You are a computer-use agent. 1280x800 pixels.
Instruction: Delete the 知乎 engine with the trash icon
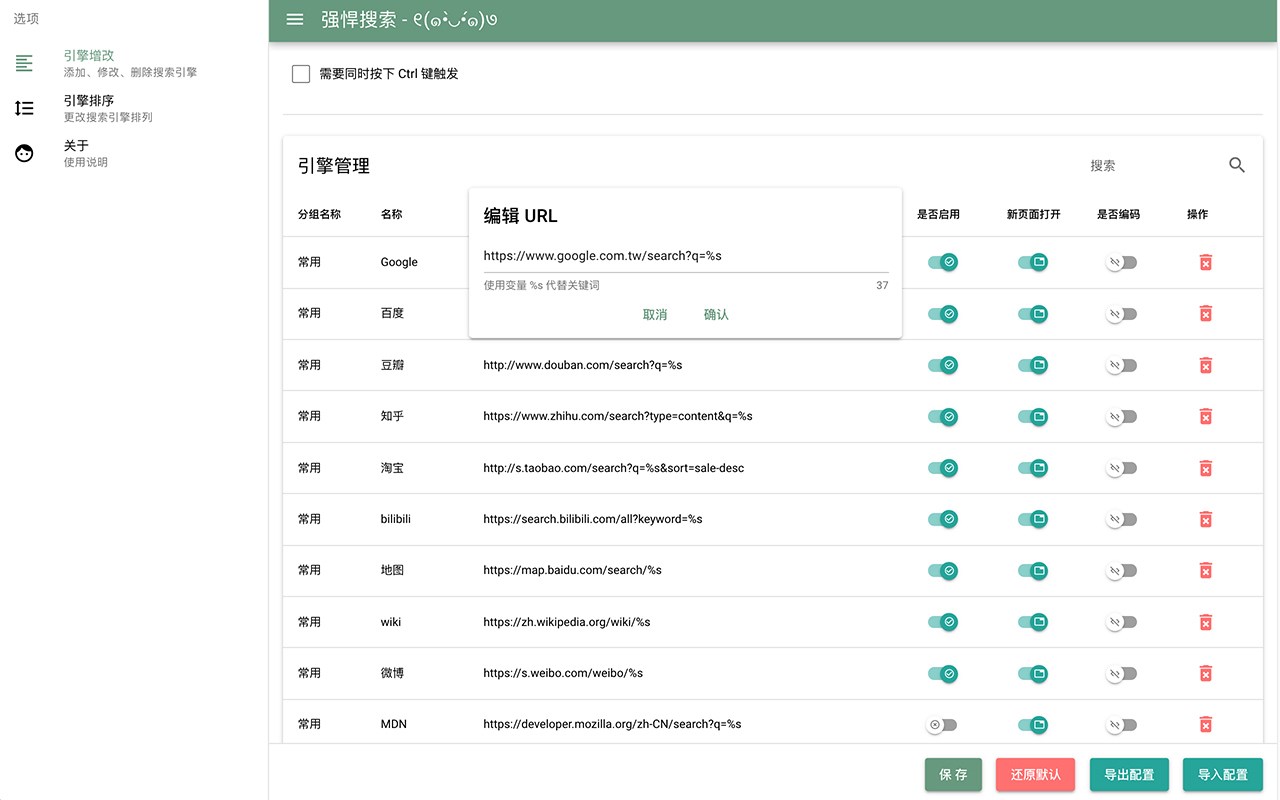1205,416
